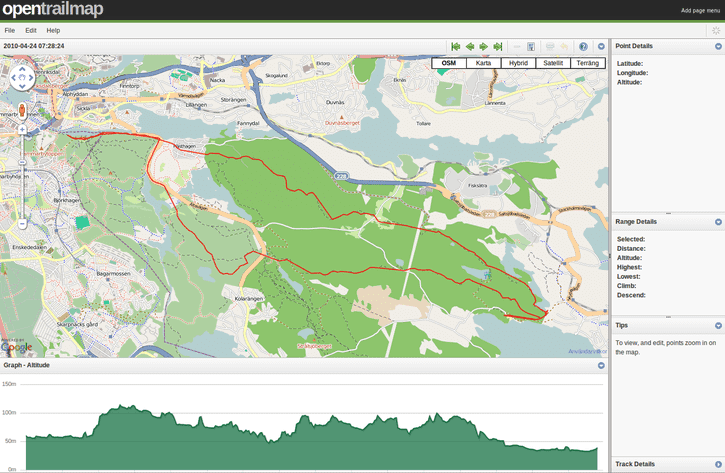
Task: Open the blue help question icon
Action: point(583,47)
